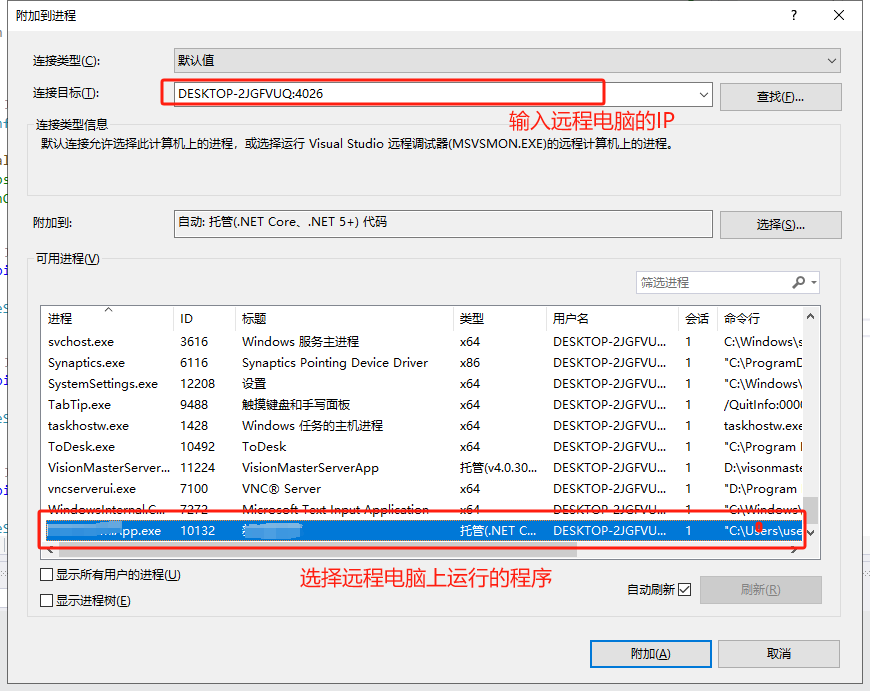The height and width of the screenshot is (691, 870).
Task: Click the vertical scrollbar thumb in process list
Action: 811,510
